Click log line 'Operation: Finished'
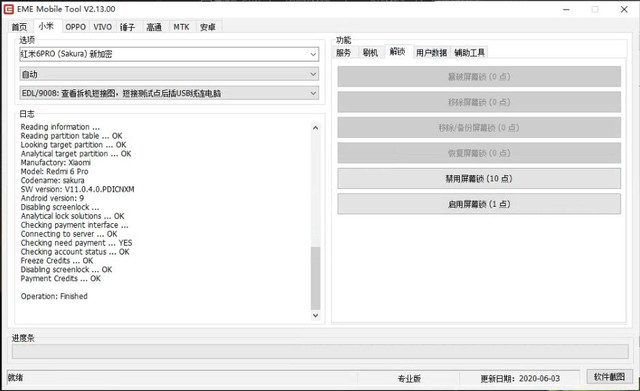 (54, 296)
